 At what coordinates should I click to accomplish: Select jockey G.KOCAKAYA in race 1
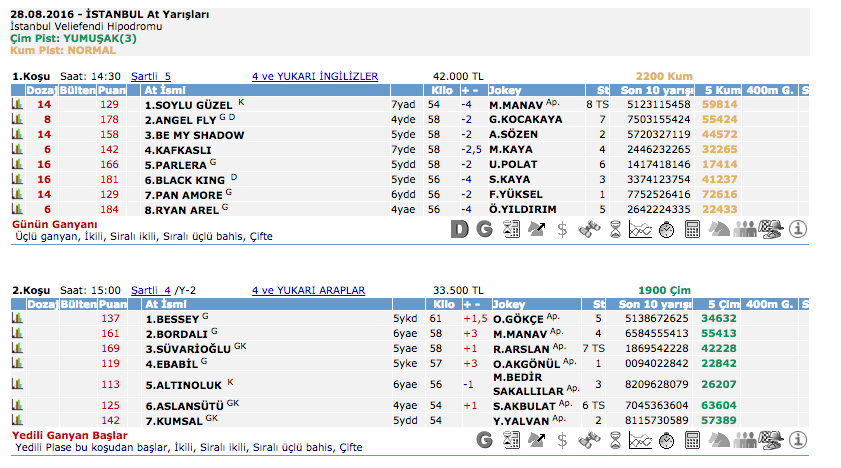525,119
